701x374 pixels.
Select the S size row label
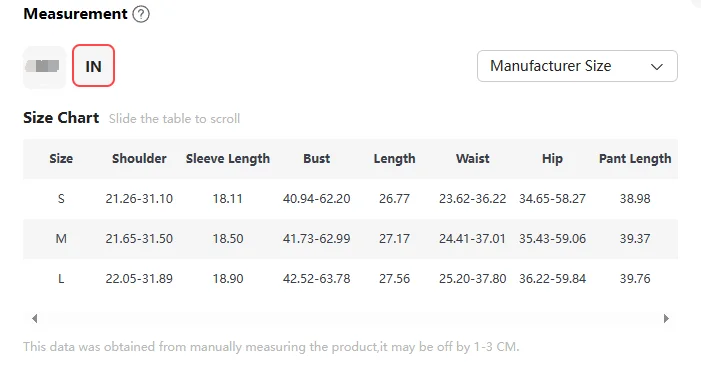point(61,198)
